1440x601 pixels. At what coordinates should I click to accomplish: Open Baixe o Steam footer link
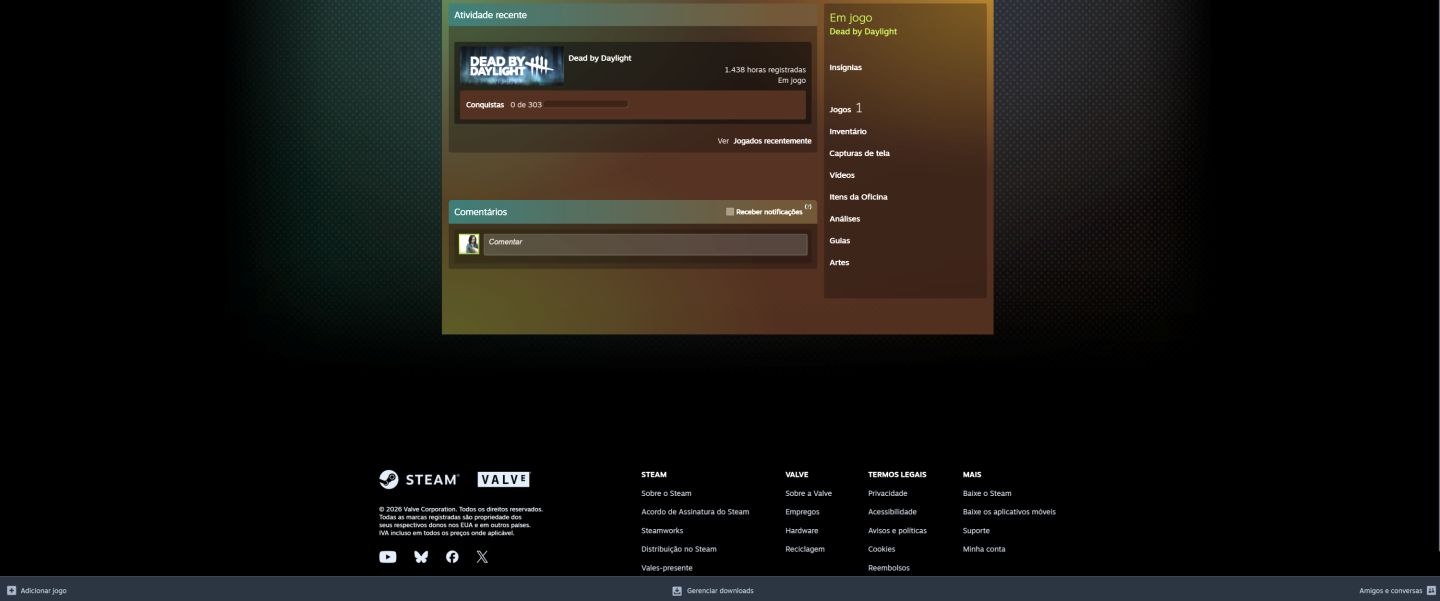987,493
